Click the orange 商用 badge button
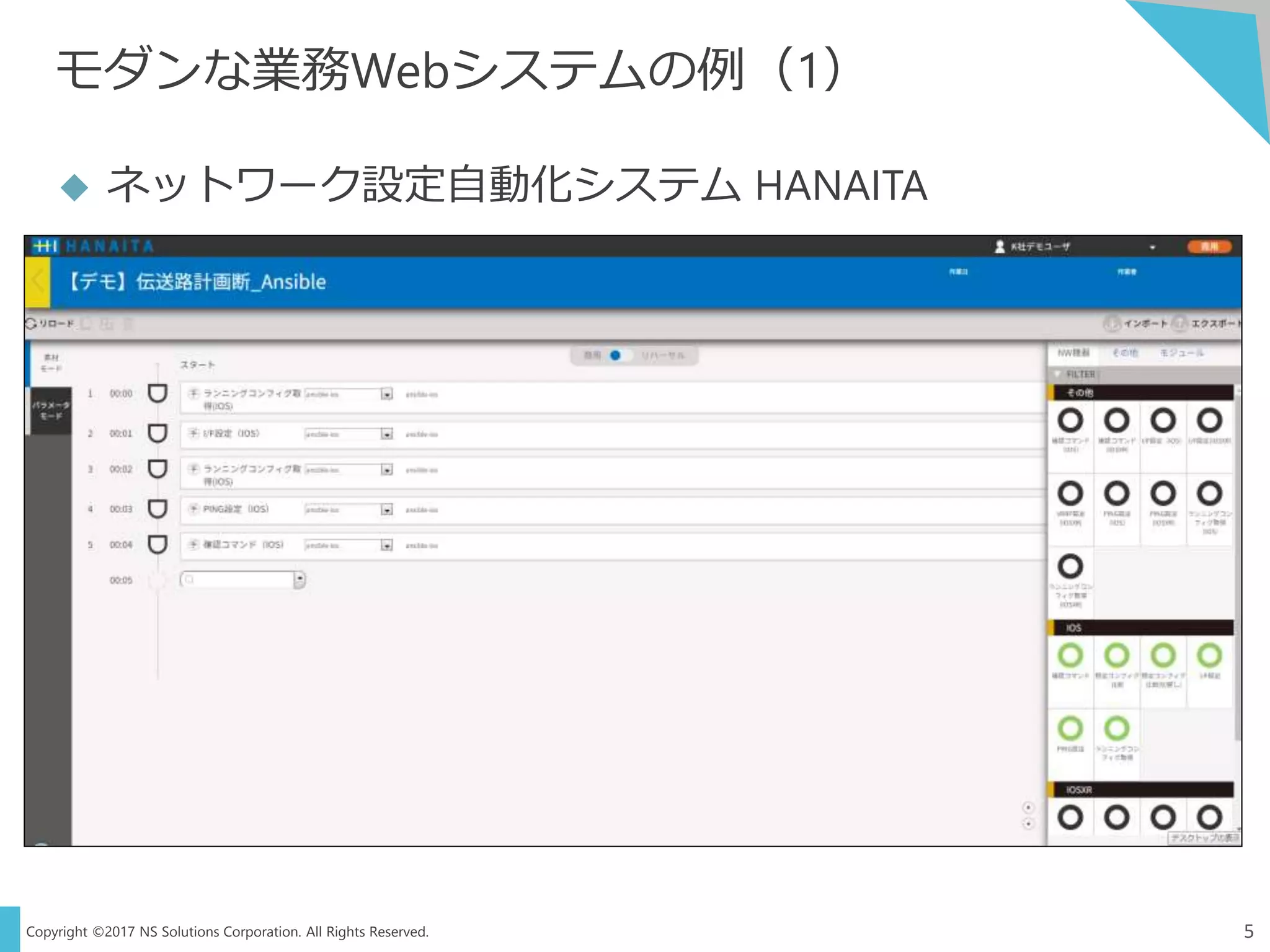Viewport: 1270px width, 952px height. [x=1209, y=247]
